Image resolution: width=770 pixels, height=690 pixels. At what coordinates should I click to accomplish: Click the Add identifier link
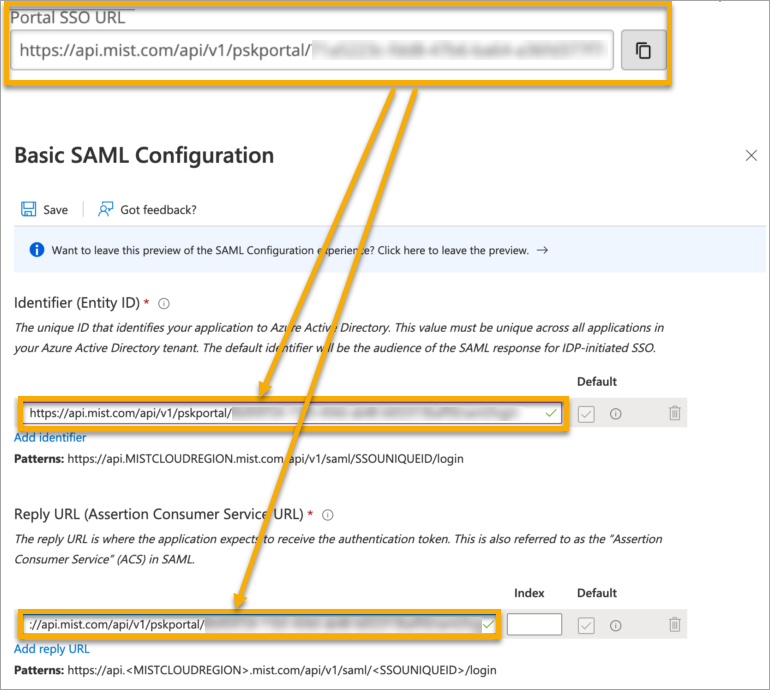pos(50,437)
